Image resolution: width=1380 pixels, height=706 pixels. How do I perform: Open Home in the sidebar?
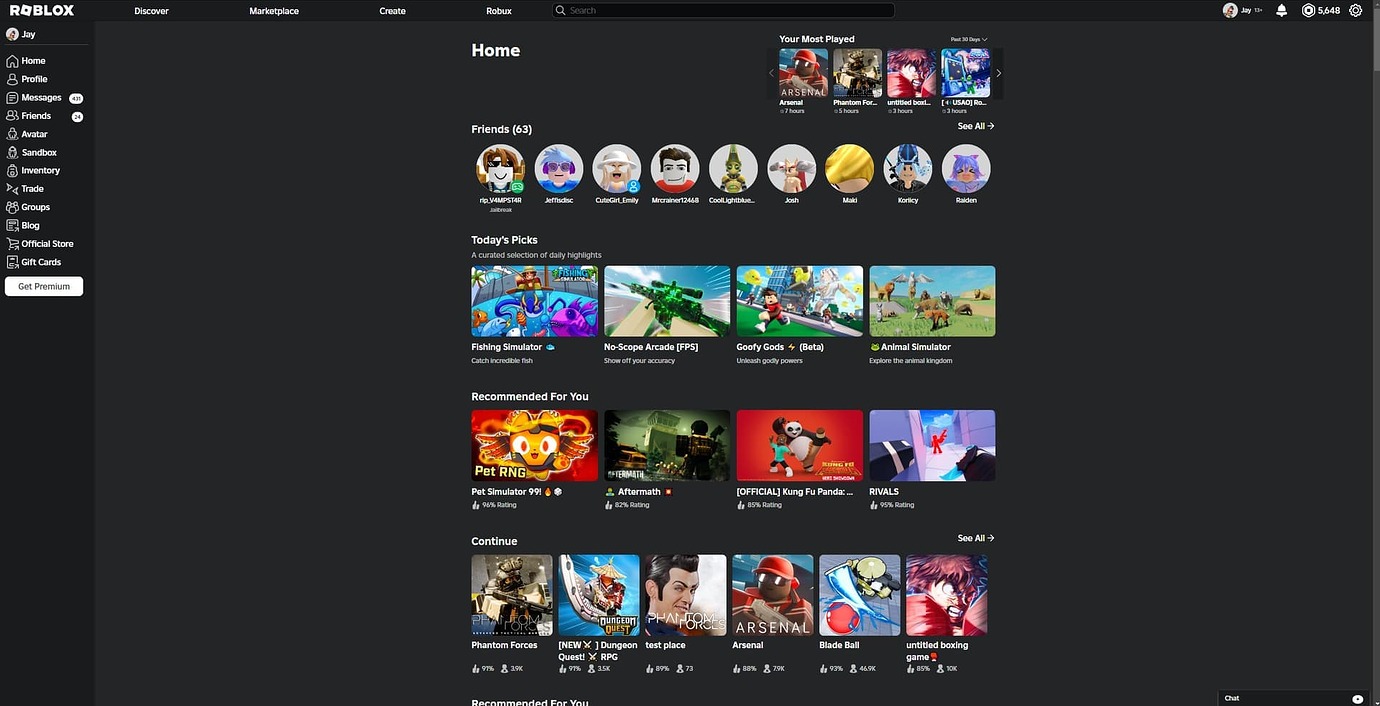pos(26,61)
